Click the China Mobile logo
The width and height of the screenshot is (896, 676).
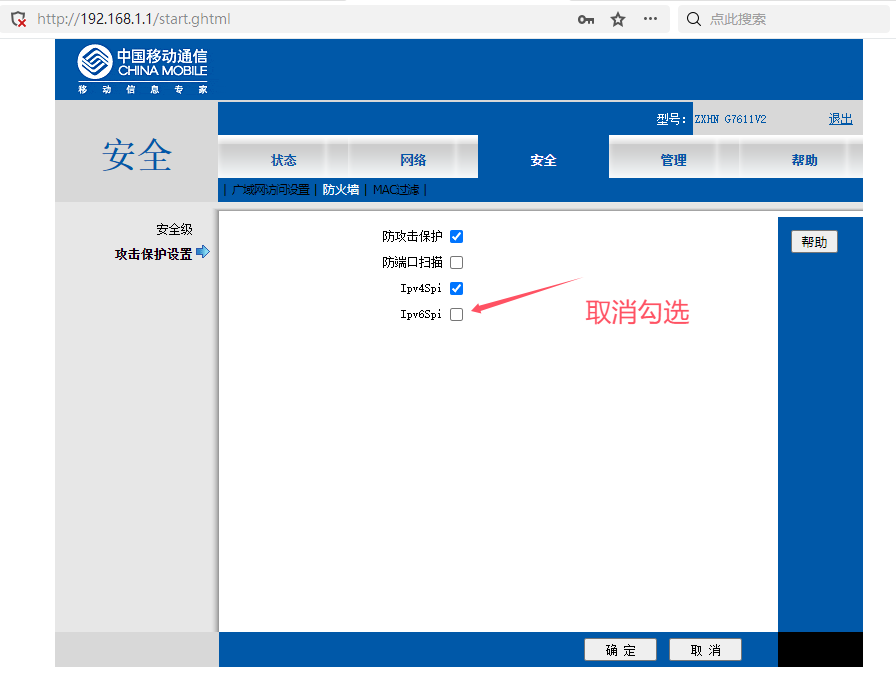(x=142, y=68)
